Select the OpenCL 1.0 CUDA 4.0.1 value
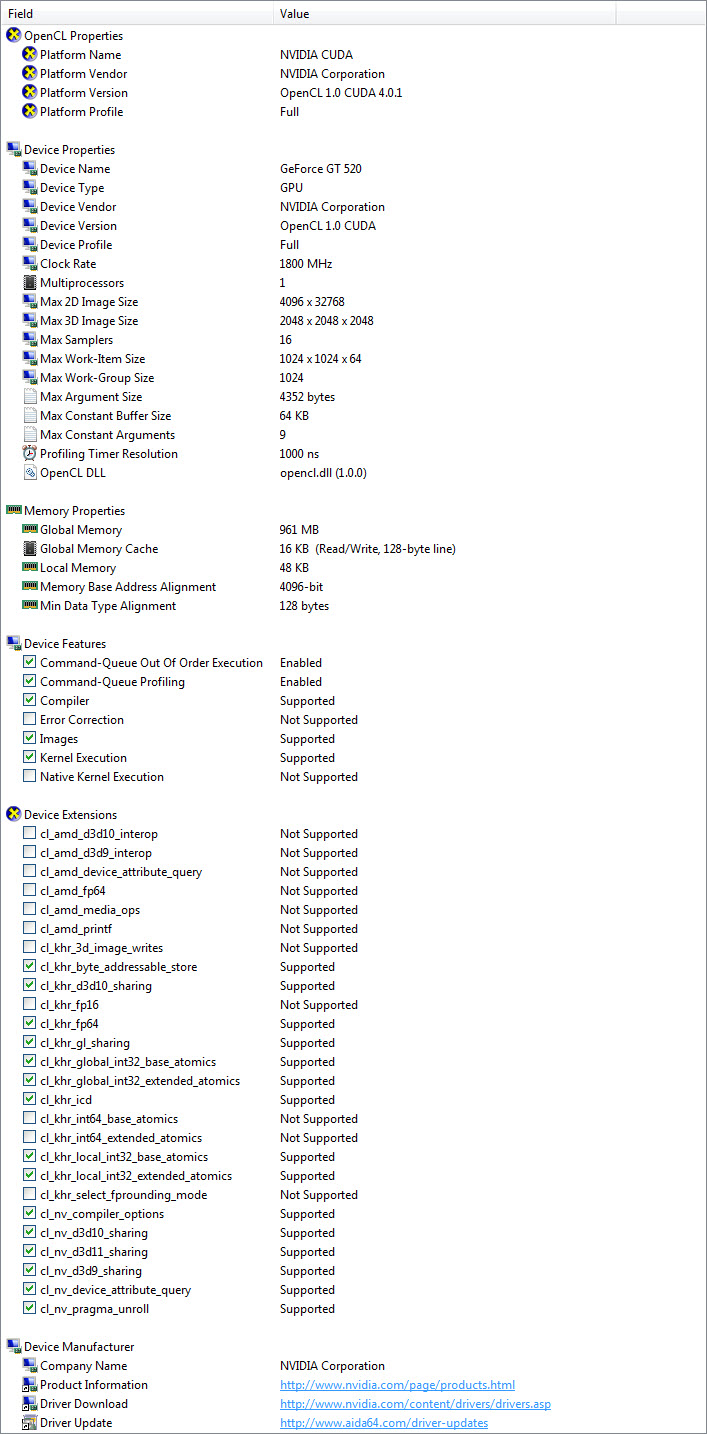 click(341, 93)
